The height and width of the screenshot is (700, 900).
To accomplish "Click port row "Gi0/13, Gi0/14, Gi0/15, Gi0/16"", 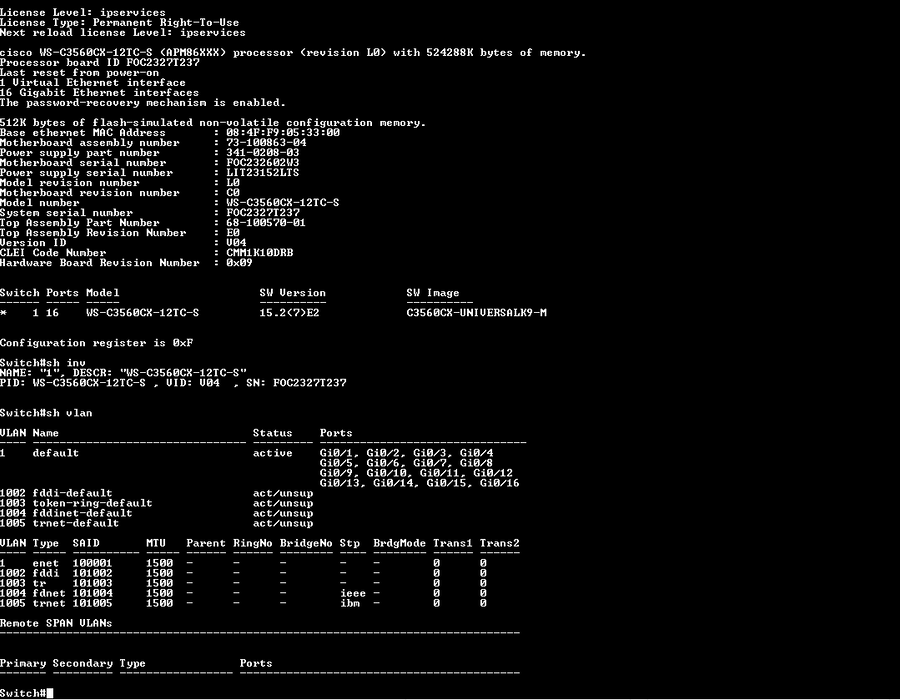I will point(420,483).
